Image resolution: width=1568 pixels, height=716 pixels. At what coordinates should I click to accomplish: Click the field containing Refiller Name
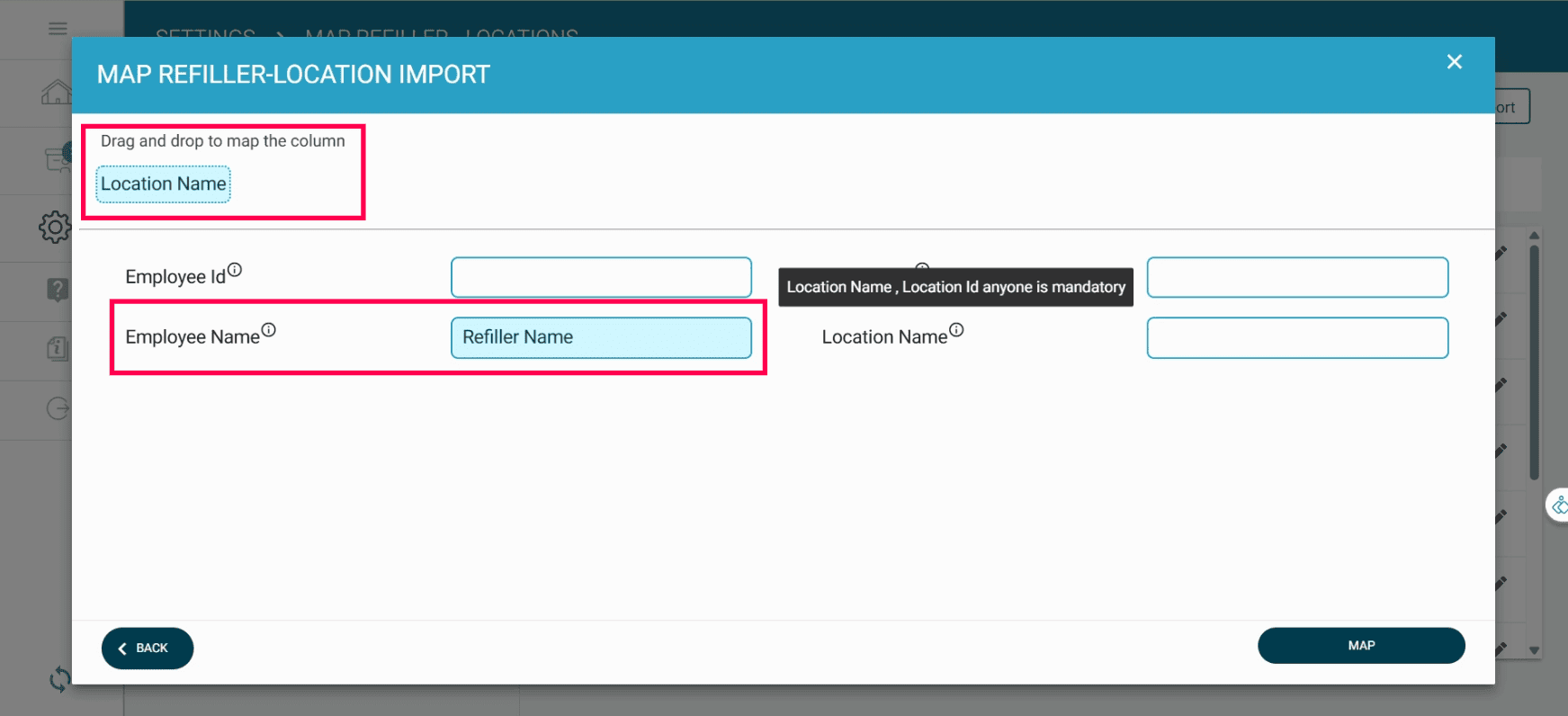pyautogui.click(x=601, y=337)
